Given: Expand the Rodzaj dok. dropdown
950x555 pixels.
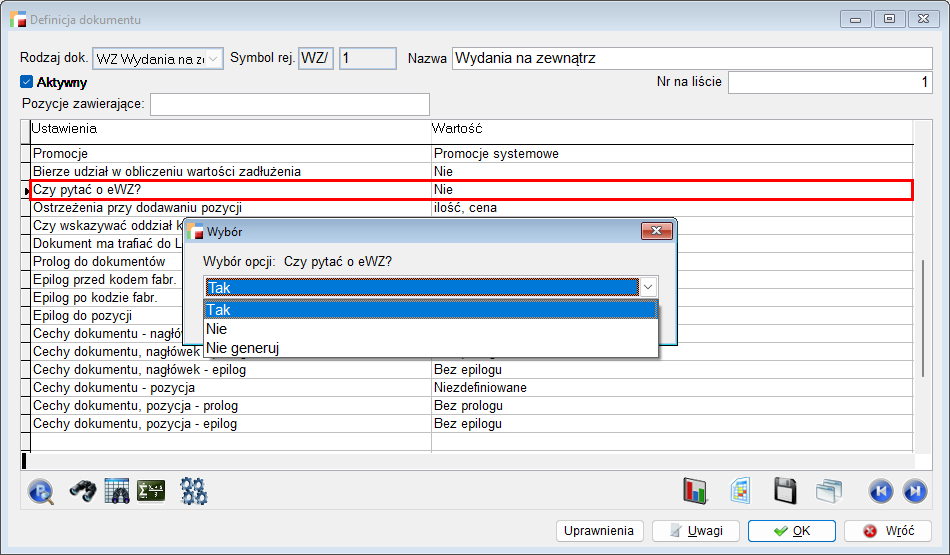Looking at the screenshot, I should coord(214,59).
